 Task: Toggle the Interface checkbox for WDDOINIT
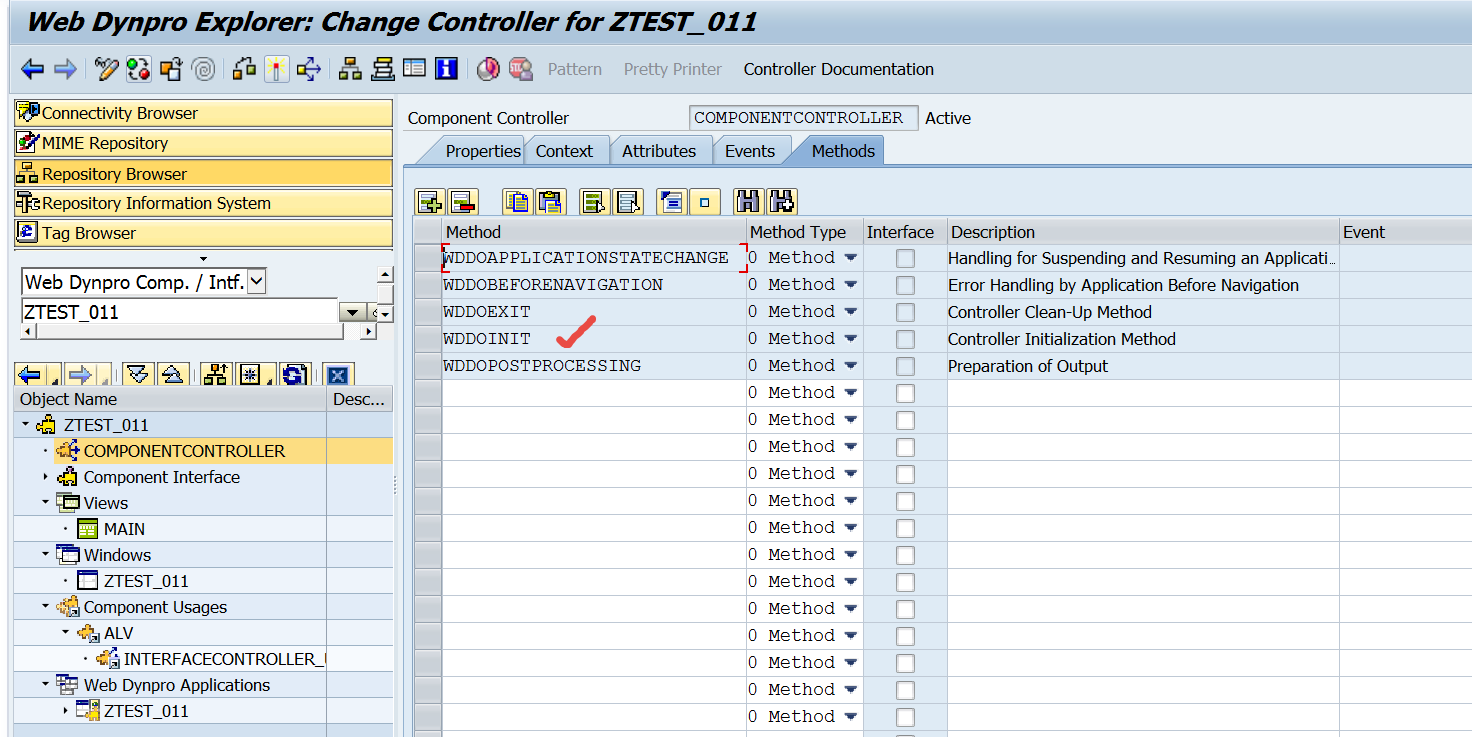tap(905, 339)
